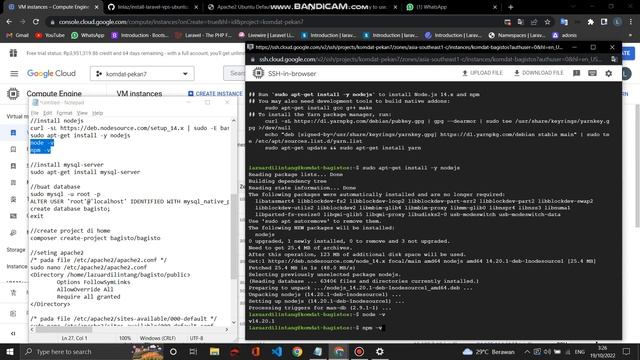This screenshot has width=640, height=360.
Task: Open File Explorer from taskbar
Action: point(214,351)
